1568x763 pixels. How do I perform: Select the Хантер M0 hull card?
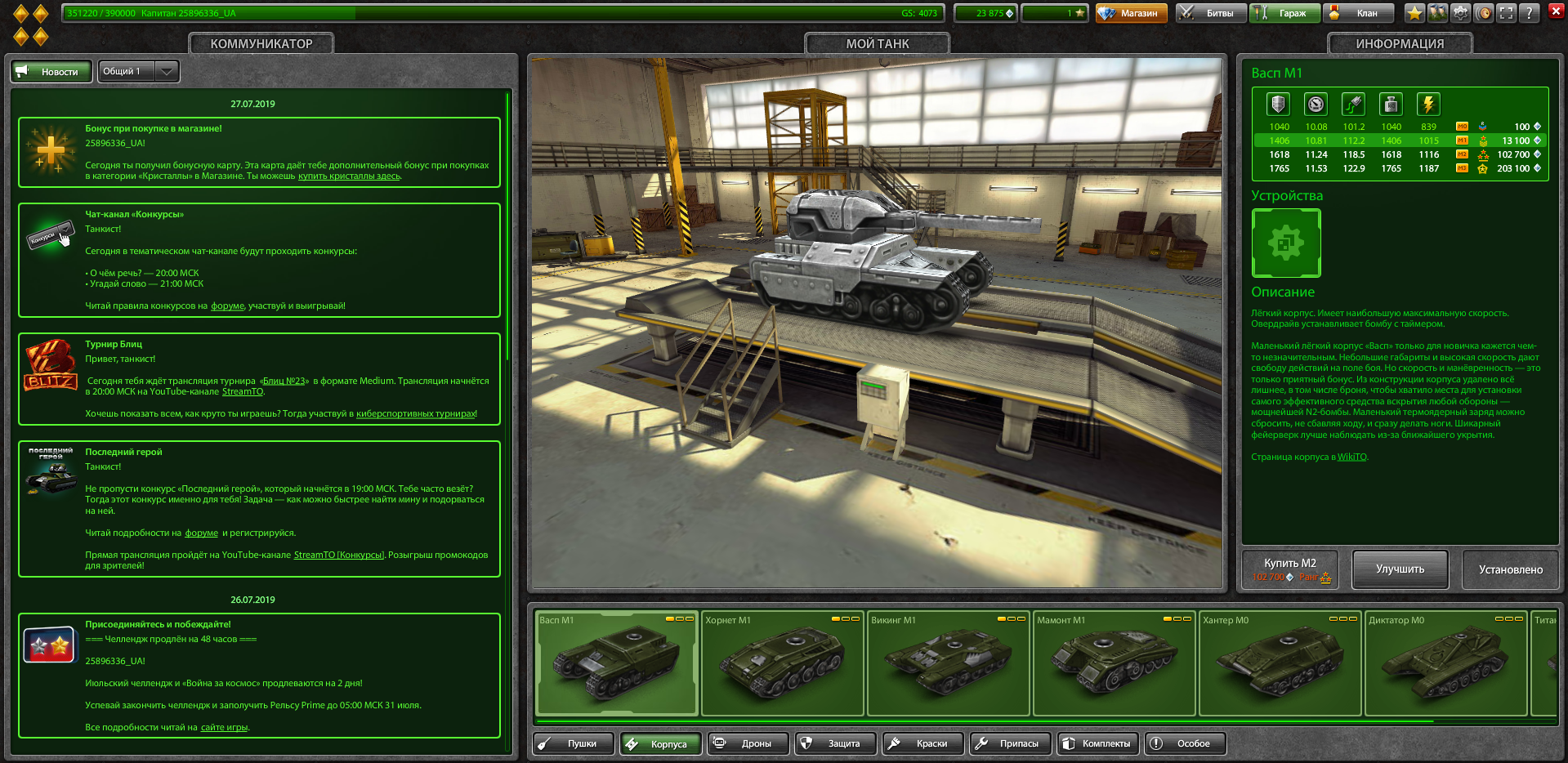[1280, 663]
